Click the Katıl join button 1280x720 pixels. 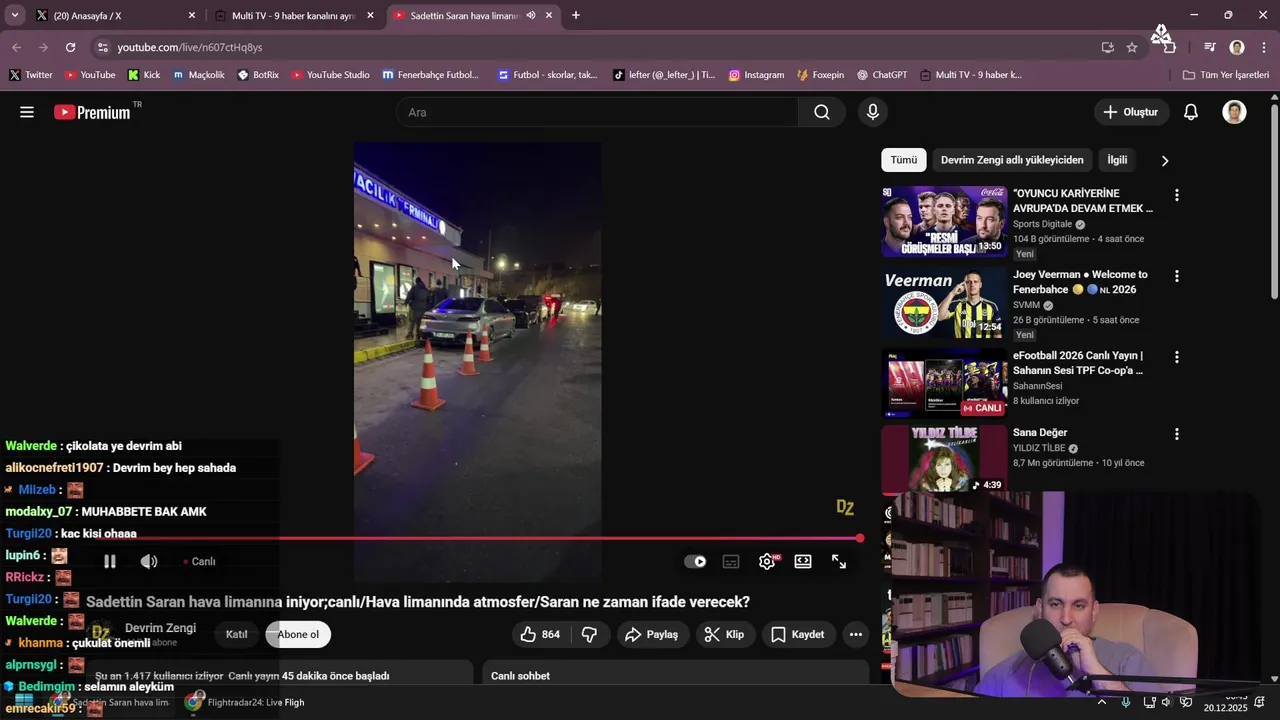[237, 634]
